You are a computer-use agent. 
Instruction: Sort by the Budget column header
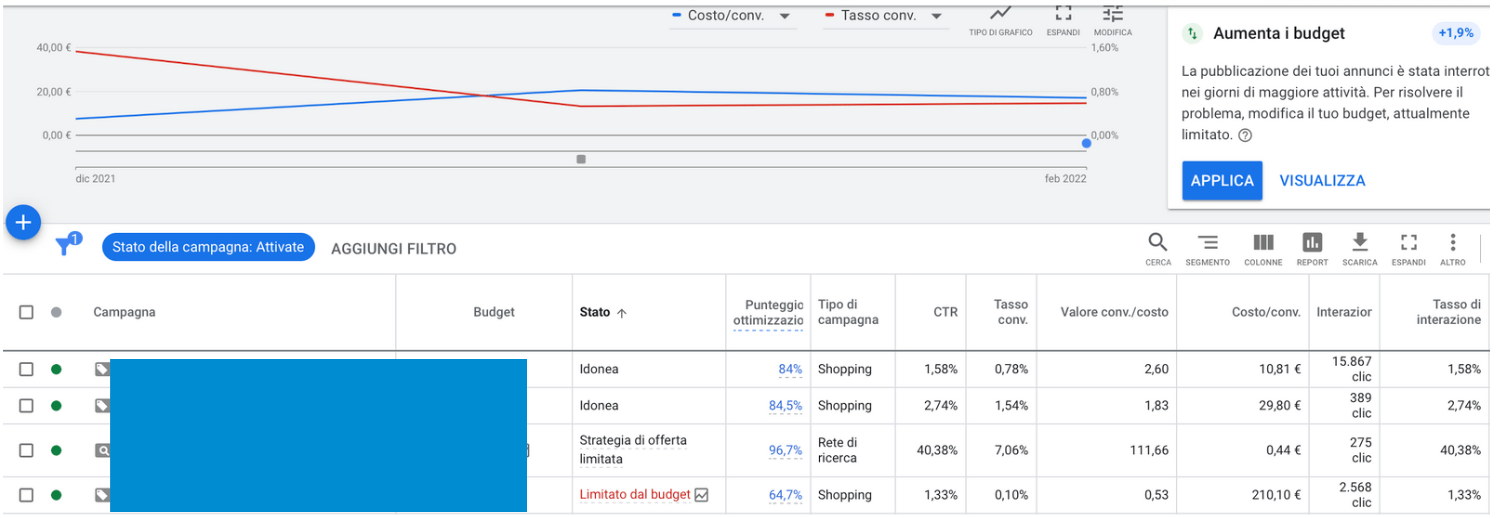tap(494, 312)
